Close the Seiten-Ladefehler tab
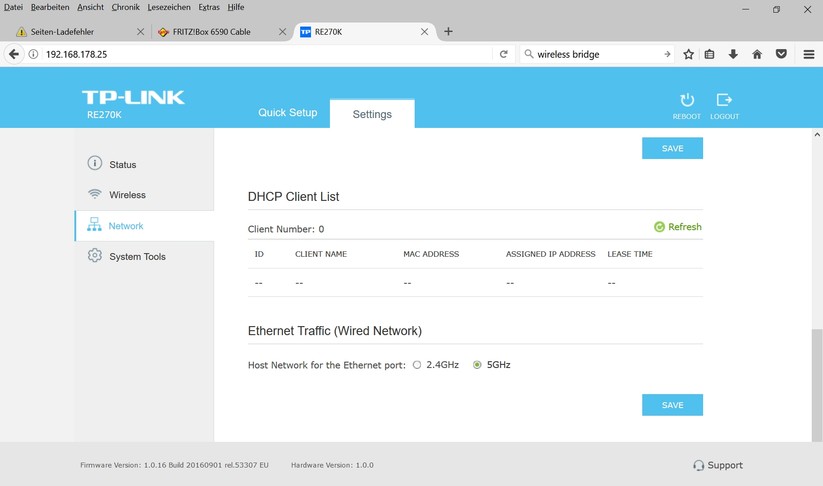Image resolution: width=823 pixels, height=486 pixels. coord(140,31)
